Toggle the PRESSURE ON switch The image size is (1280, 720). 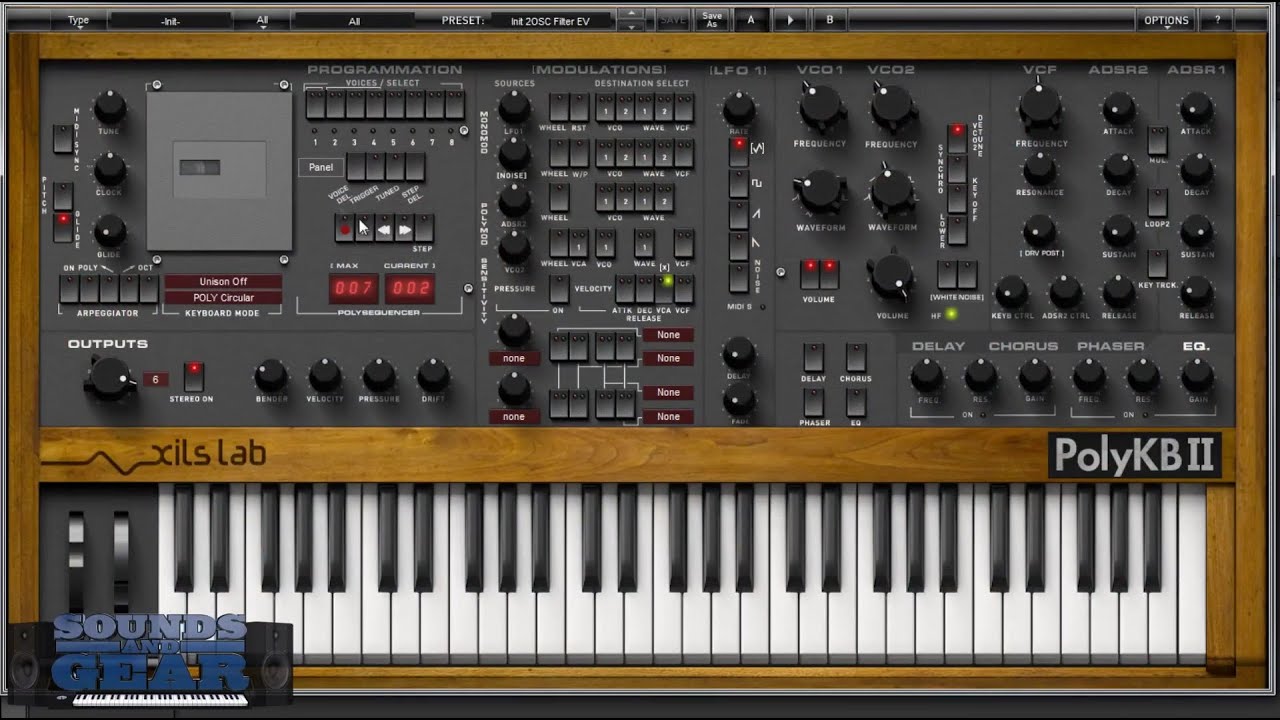click(558, 290)
